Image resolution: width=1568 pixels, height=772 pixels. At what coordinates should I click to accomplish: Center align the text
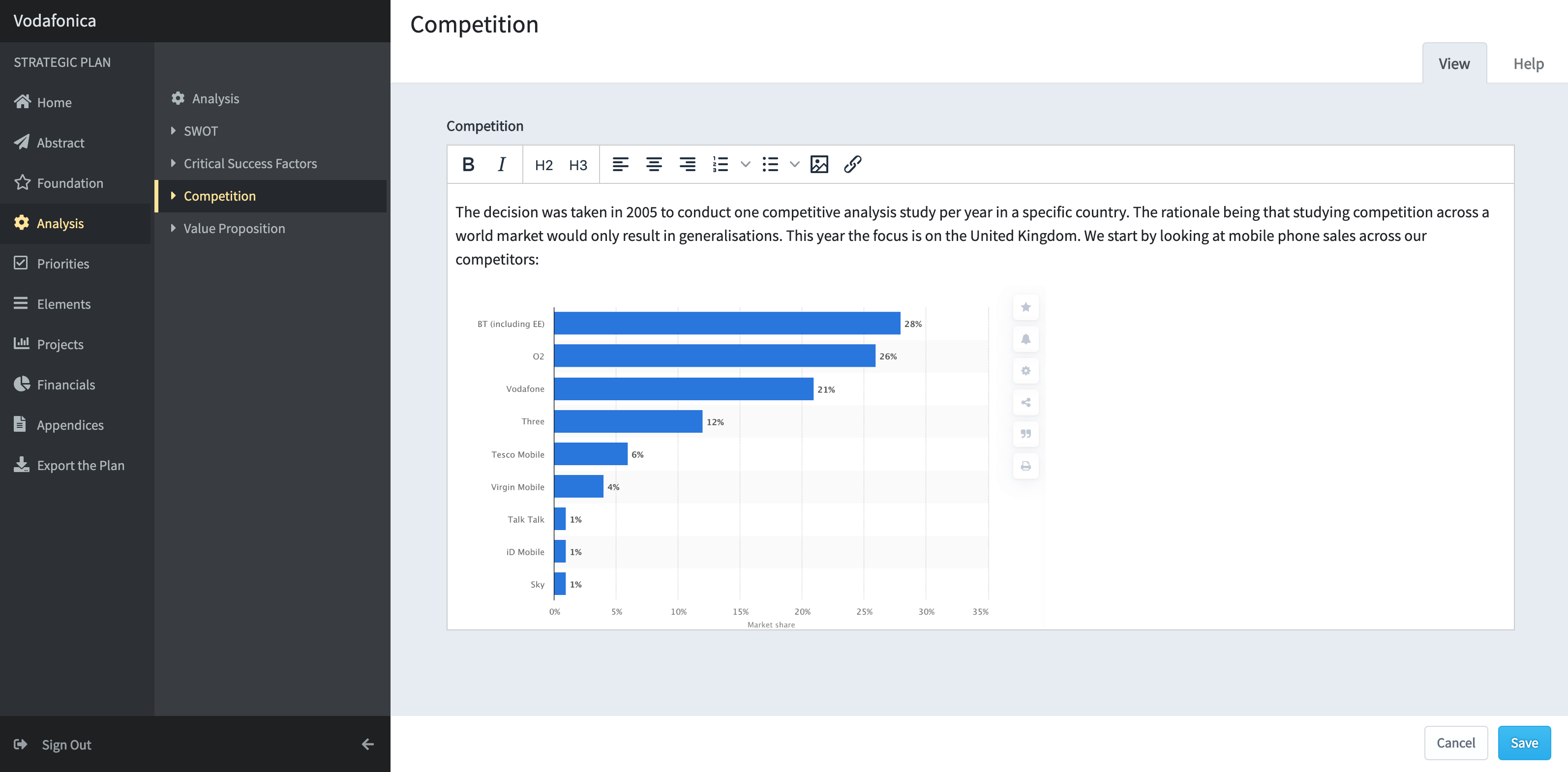pos(654,164)
